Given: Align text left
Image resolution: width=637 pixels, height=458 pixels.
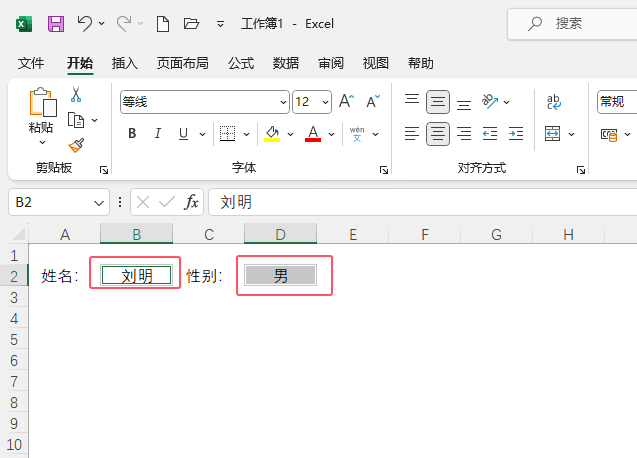Looking at the screenshot, I should 412,134.
